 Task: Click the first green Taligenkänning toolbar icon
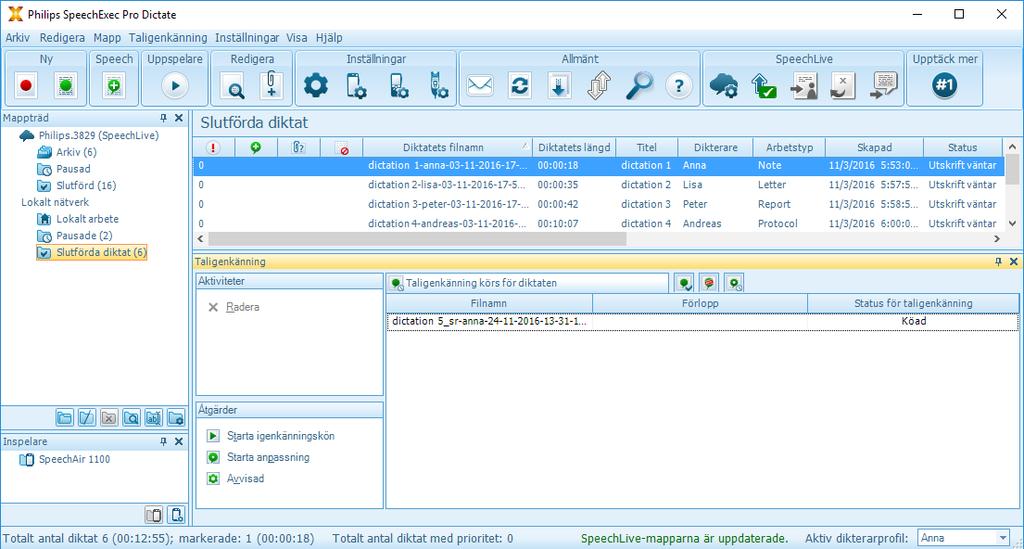pyautogui.click(x=684, y=283)
